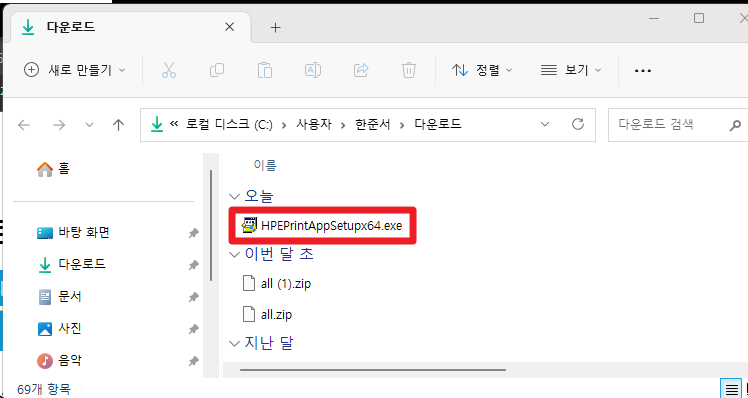
Task: Click the pin icon beside 바탕 화면
Action: [x=193, y=233]
